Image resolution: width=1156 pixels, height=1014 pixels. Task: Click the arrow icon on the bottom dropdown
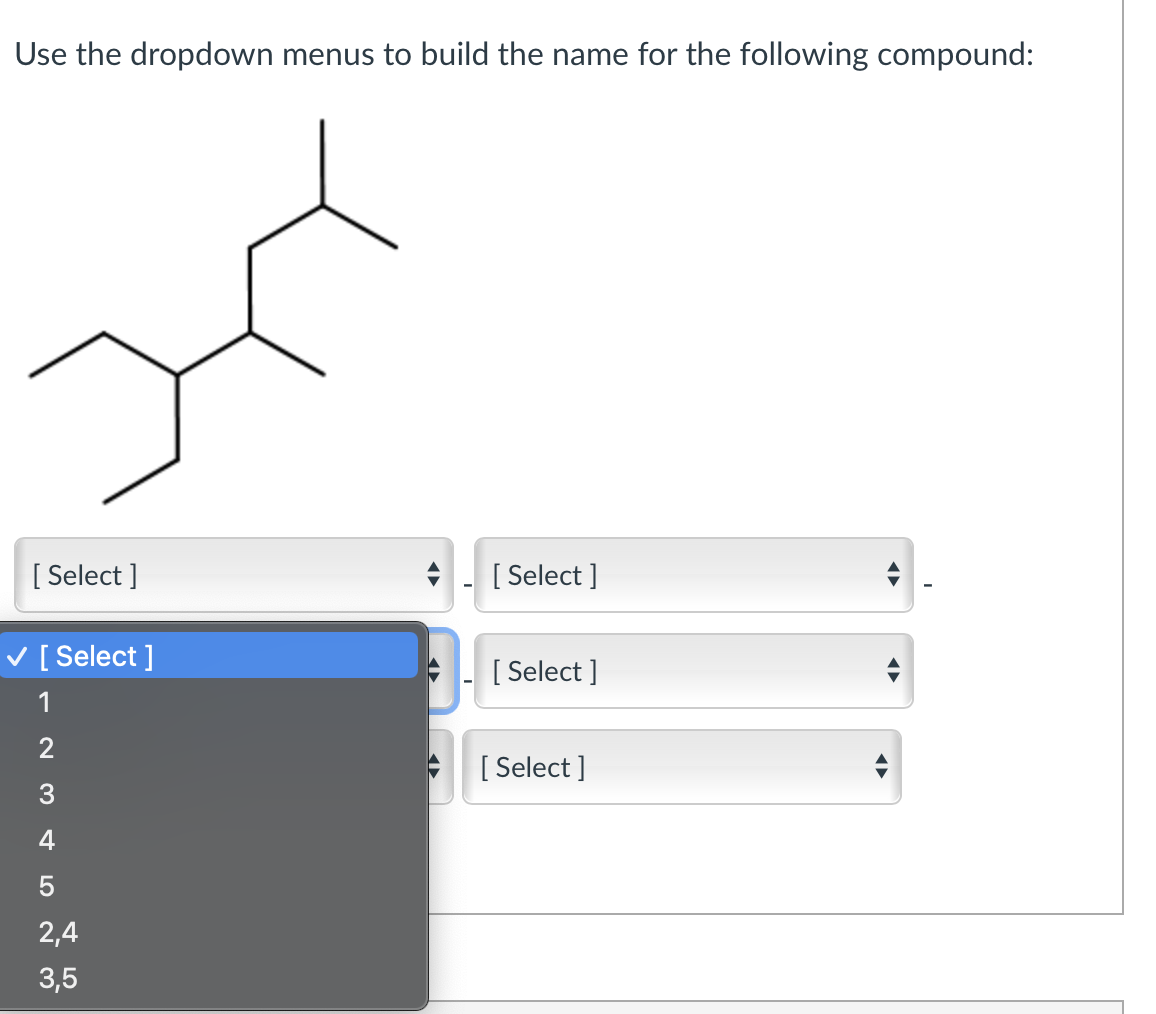(x=880, y=767)
